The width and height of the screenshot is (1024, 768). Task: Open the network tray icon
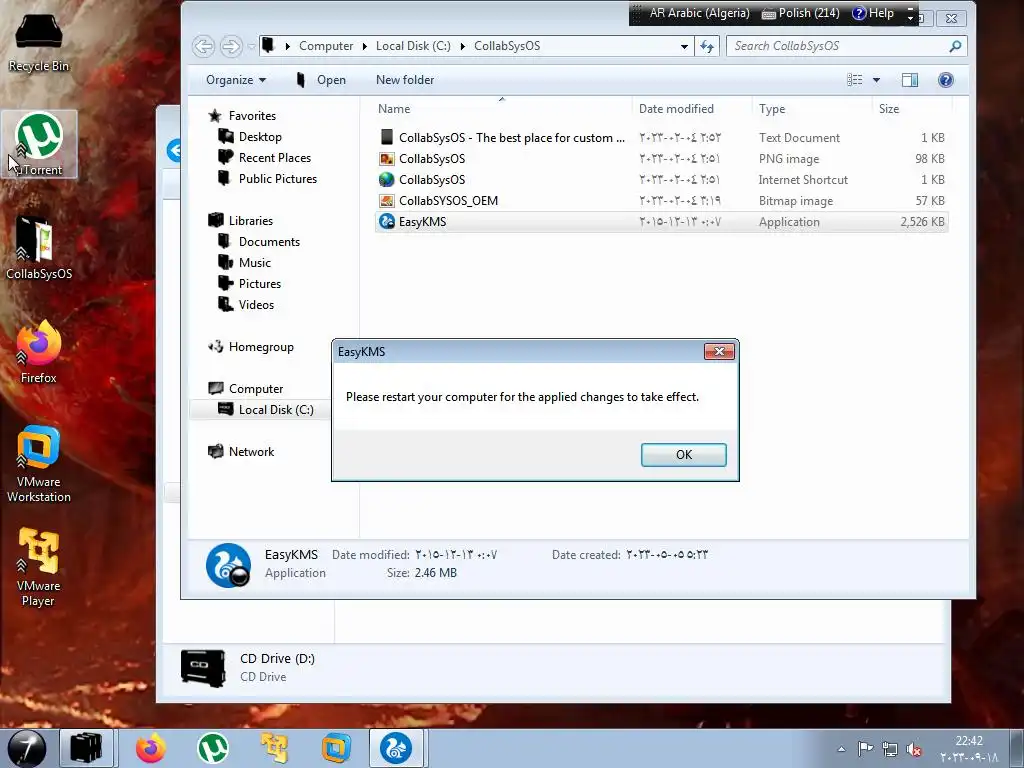point(889,749)
